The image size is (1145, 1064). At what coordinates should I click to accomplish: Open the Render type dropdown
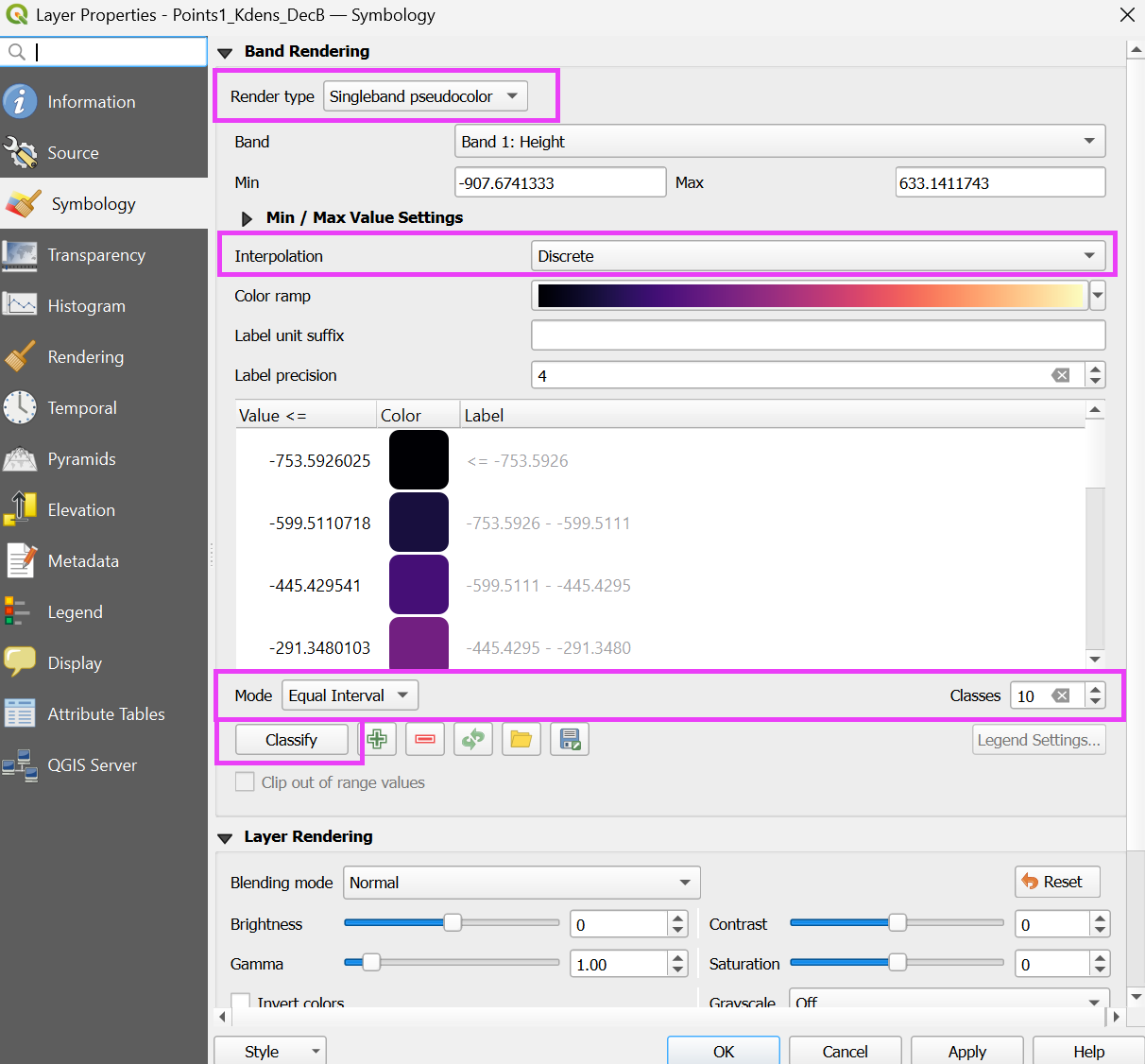coord(425,96)
